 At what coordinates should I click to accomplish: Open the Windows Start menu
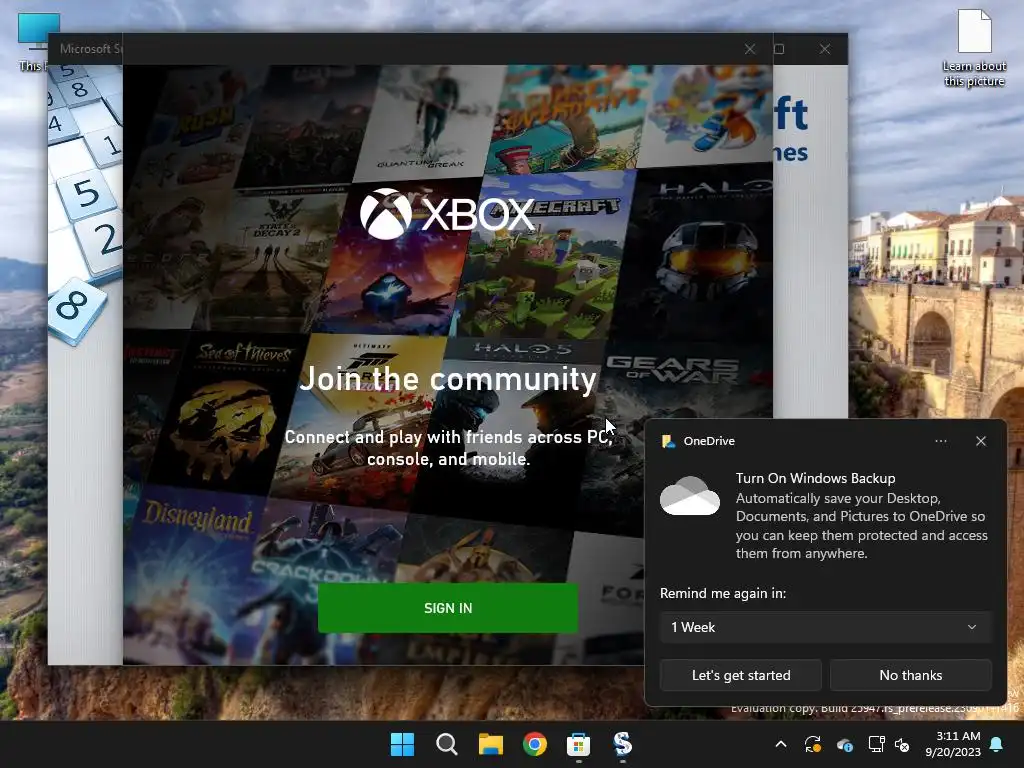point(402,744)
